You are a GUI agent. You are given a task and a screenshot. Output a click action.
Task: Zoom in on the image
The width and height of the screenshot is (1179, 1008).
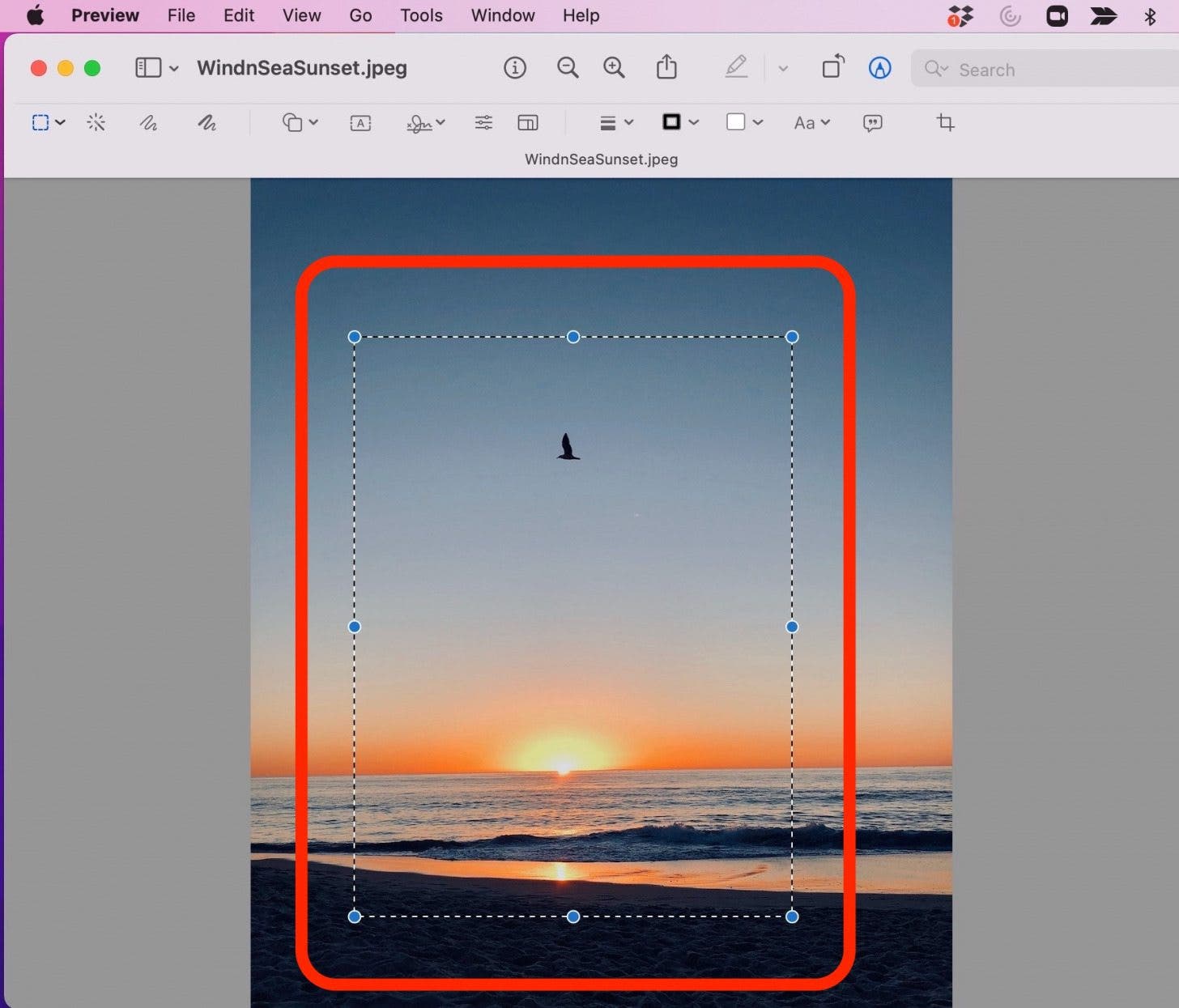[614, 67]
